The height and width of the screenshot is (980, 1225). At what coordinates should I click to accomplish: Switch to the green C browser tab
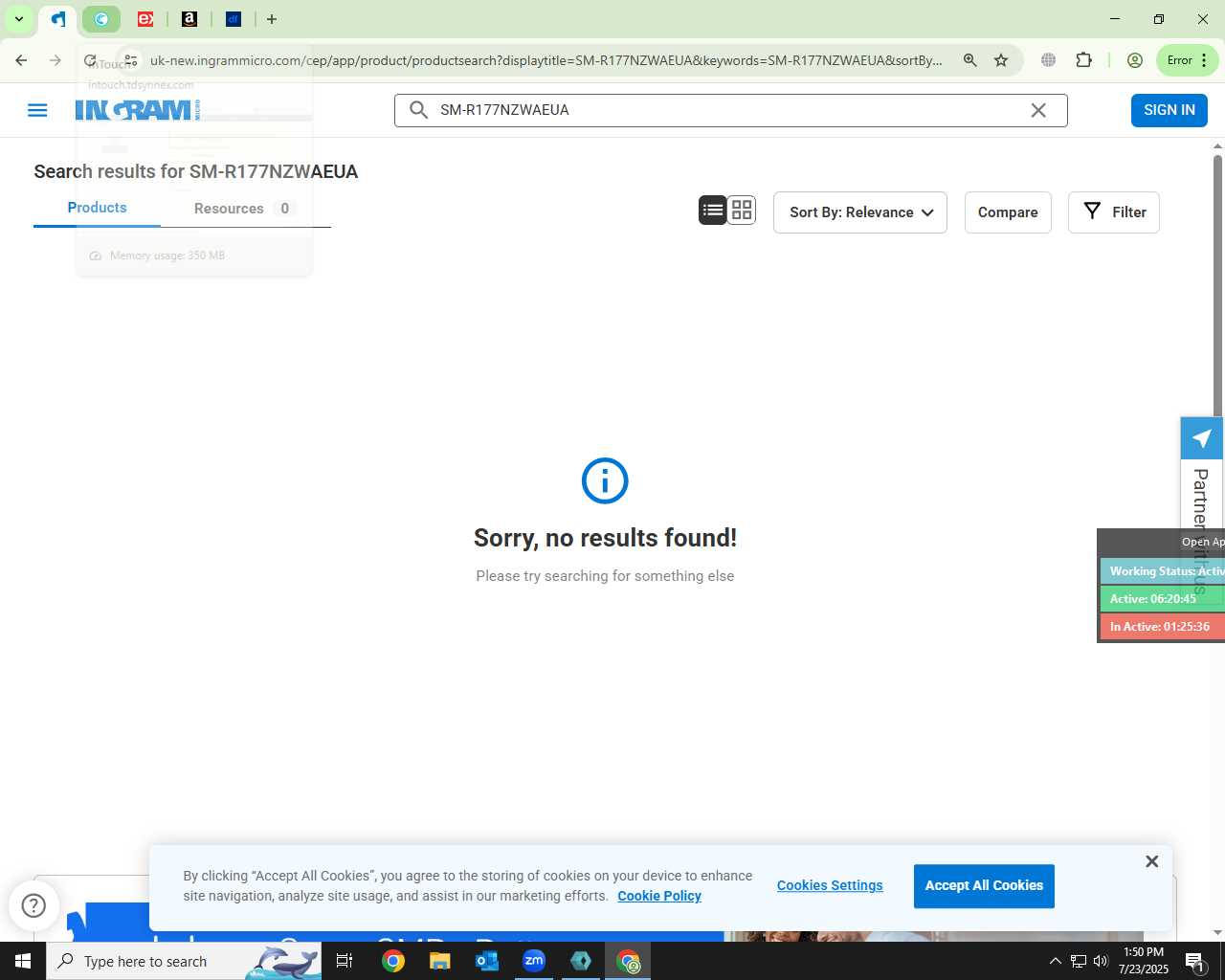click(x=101, y=19)
